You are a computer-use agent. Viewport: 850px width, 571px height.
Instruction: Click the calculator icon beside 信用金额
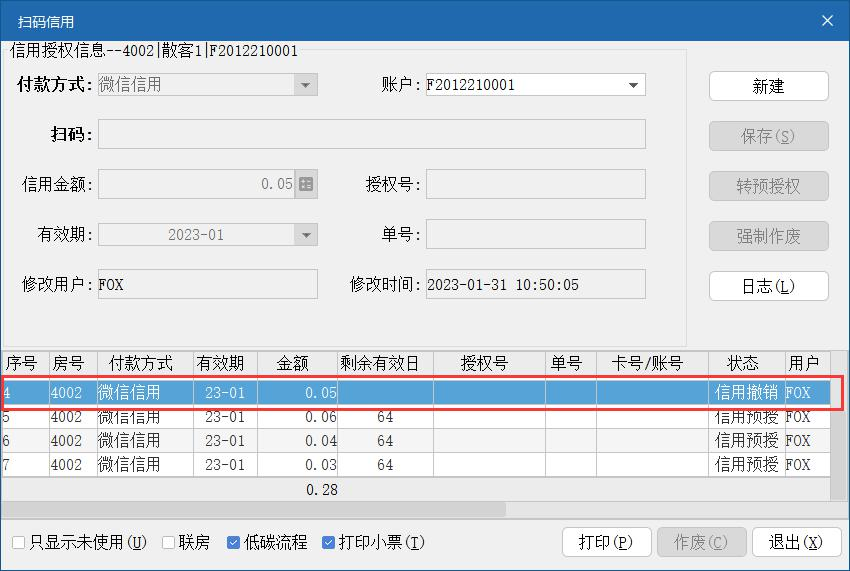306,184
